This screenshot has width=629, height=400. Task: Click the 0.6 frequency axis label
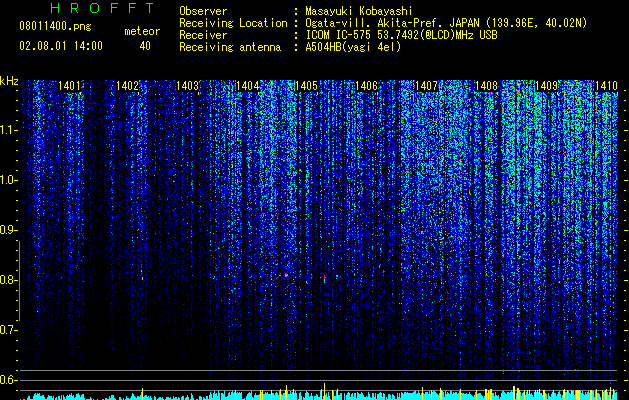[x=8, y=380]
